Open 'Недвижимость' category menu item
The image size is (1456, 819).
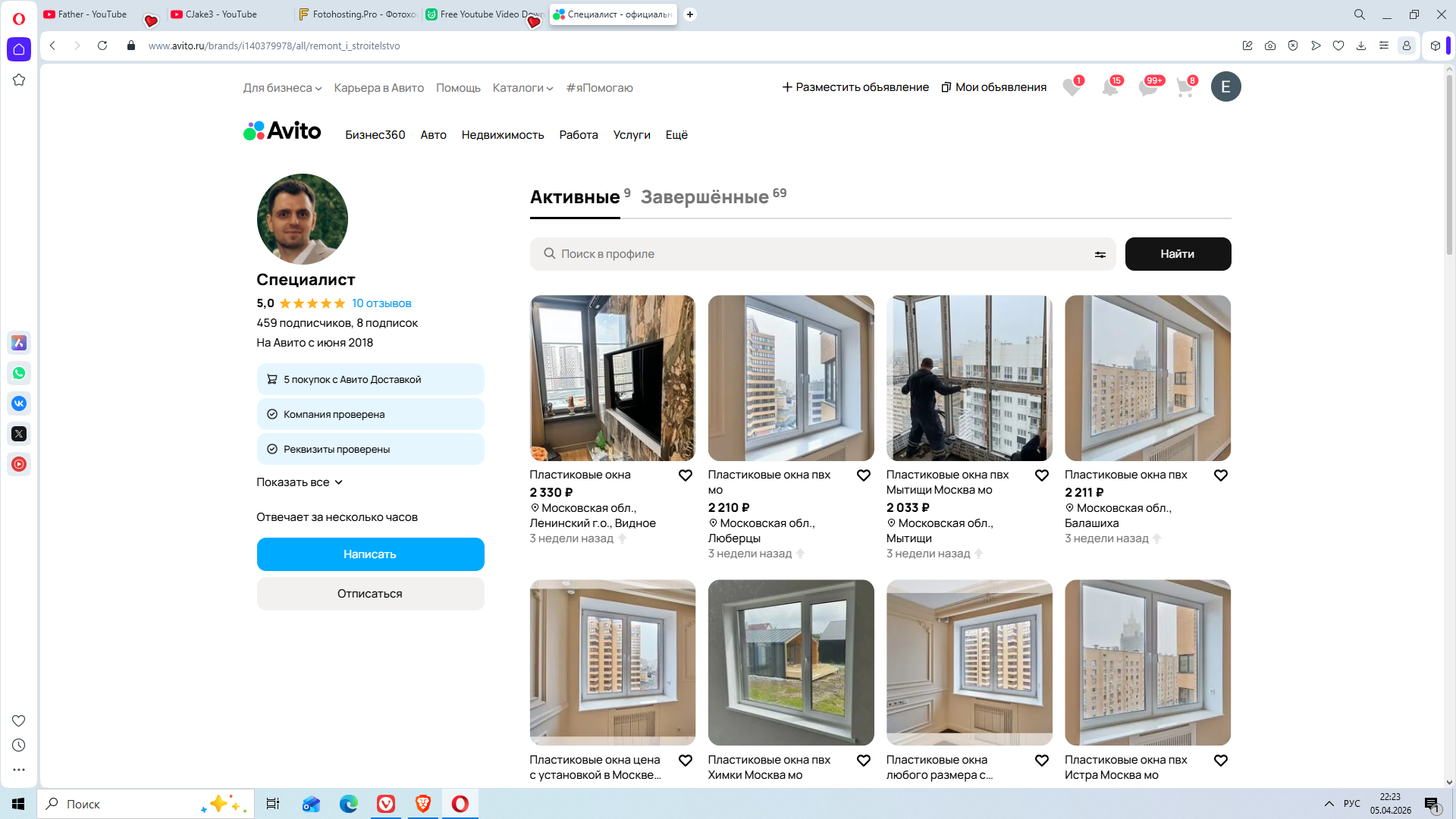pos(502,135)
